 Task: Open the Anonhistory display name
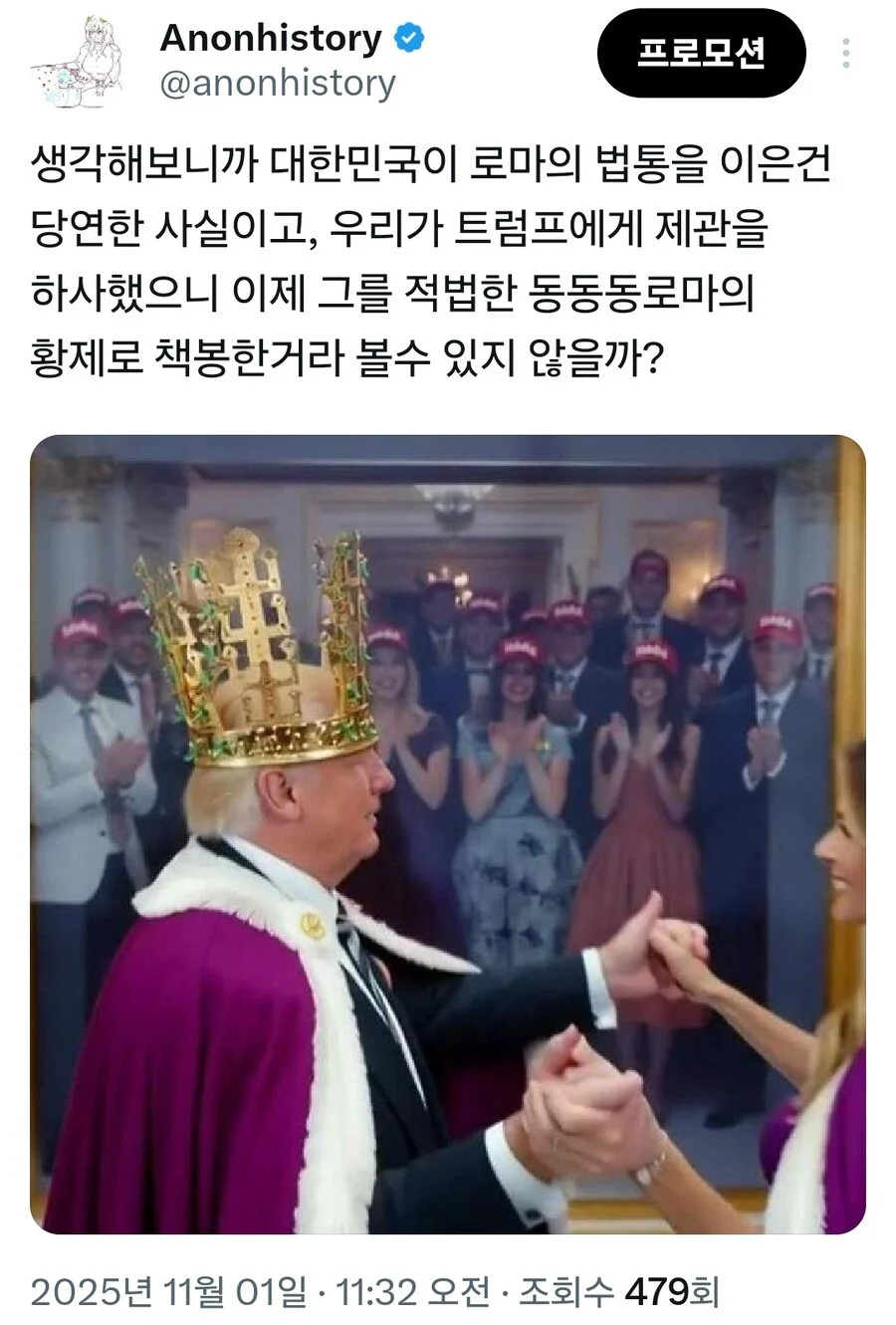tap(271, 38)
